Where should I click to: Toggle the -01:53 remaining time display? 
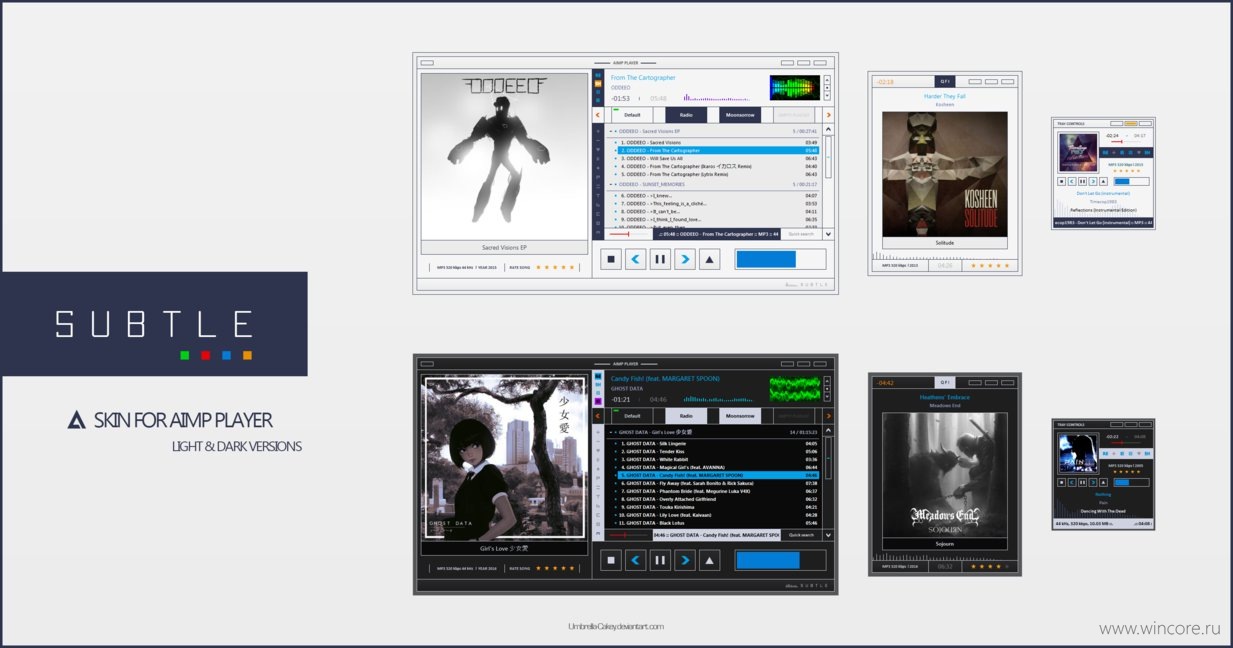pyautogui.click(x=621, y=98)
